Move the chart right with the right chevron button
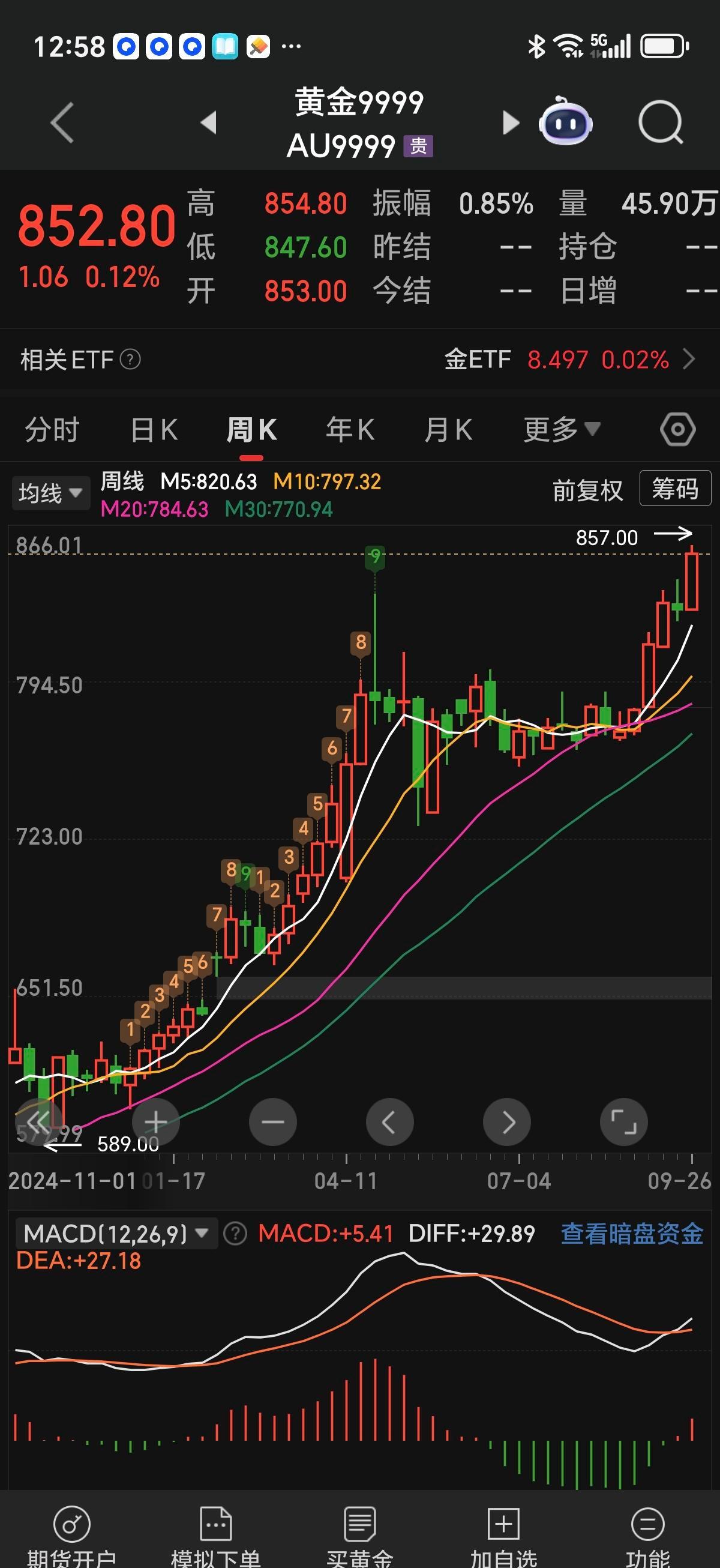Screen dimensions: 720x1568 [507, 1121]
